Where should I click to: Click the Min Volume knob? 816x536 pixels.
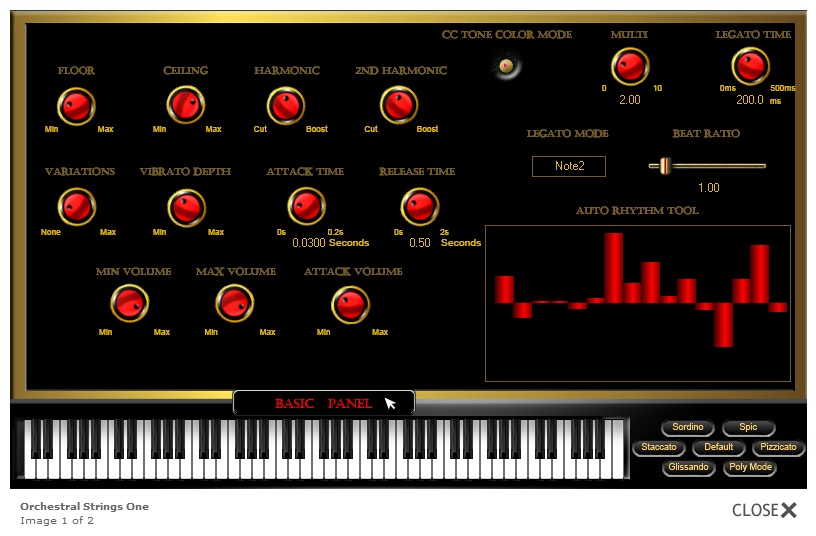point(130,304)
